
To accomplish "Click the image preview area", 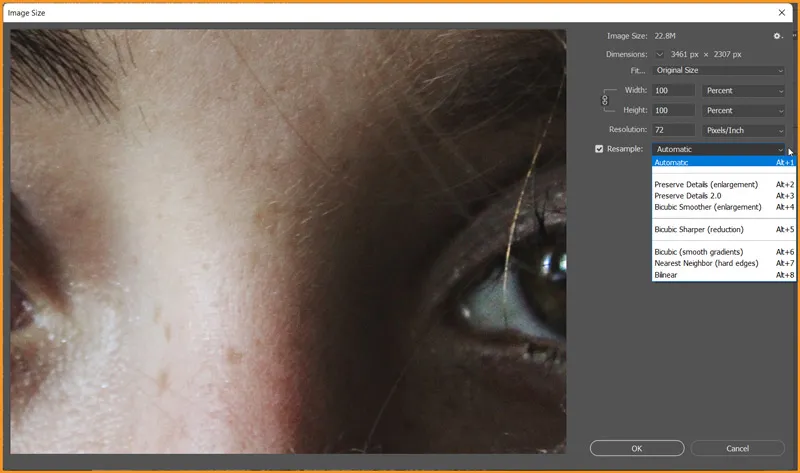I will [288, 241].
